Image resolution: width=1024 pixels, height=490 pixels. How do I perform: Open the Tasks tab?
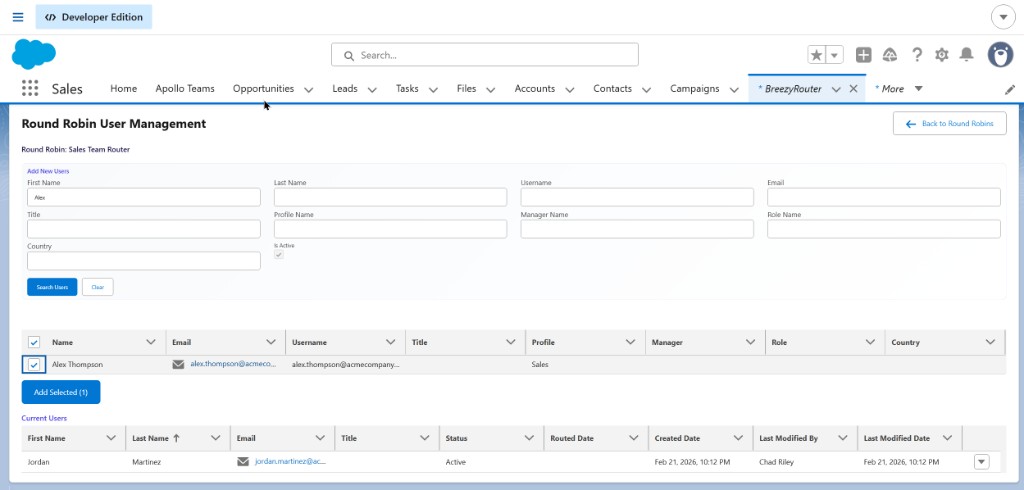tap(407, 89)
